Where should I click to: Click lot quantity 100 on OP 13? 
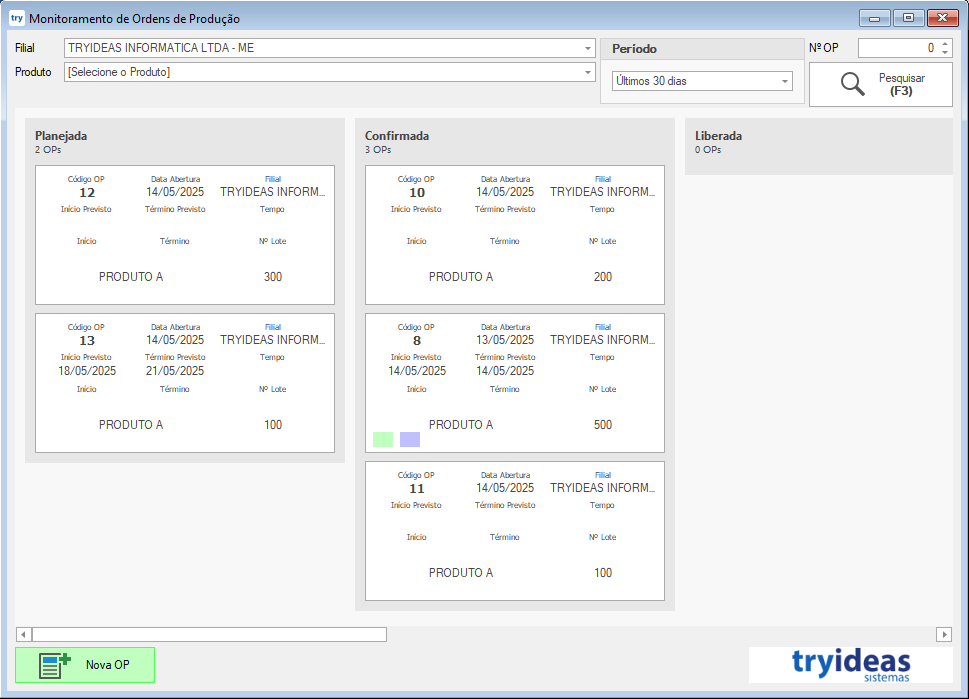pyautogui.click(x=273, y=425)
